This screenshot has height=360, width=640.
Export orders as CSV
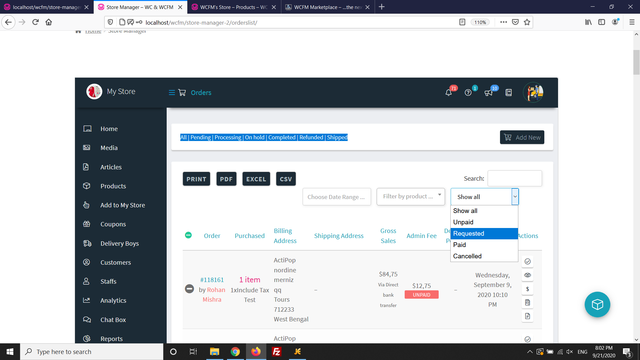(286, 179)
